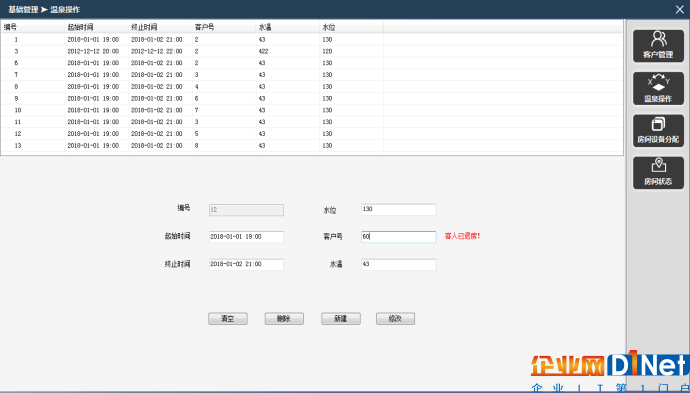Click the 清空 button

(x=228, y=319)
